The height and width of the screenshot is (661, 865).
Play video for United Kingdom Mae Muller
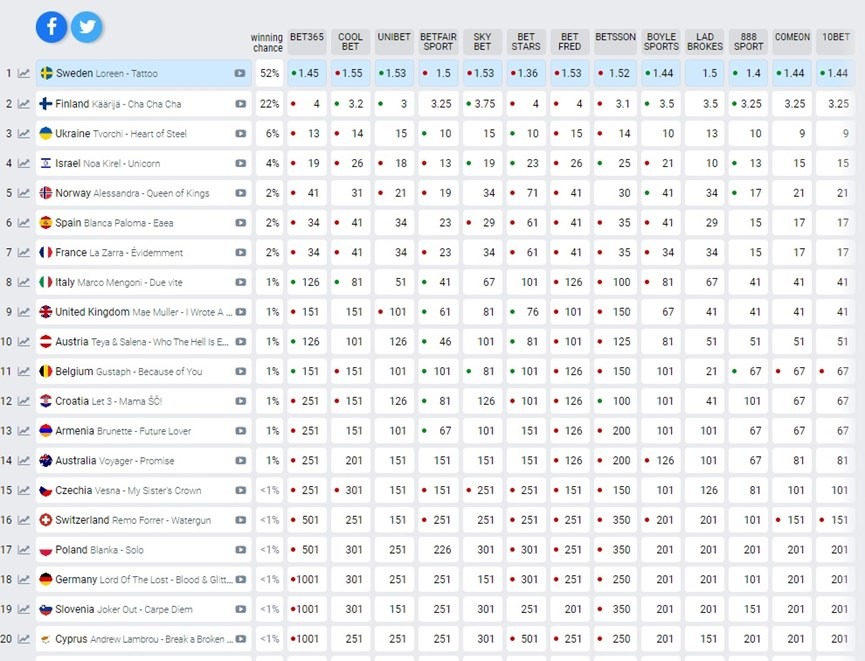click(240, 312)
